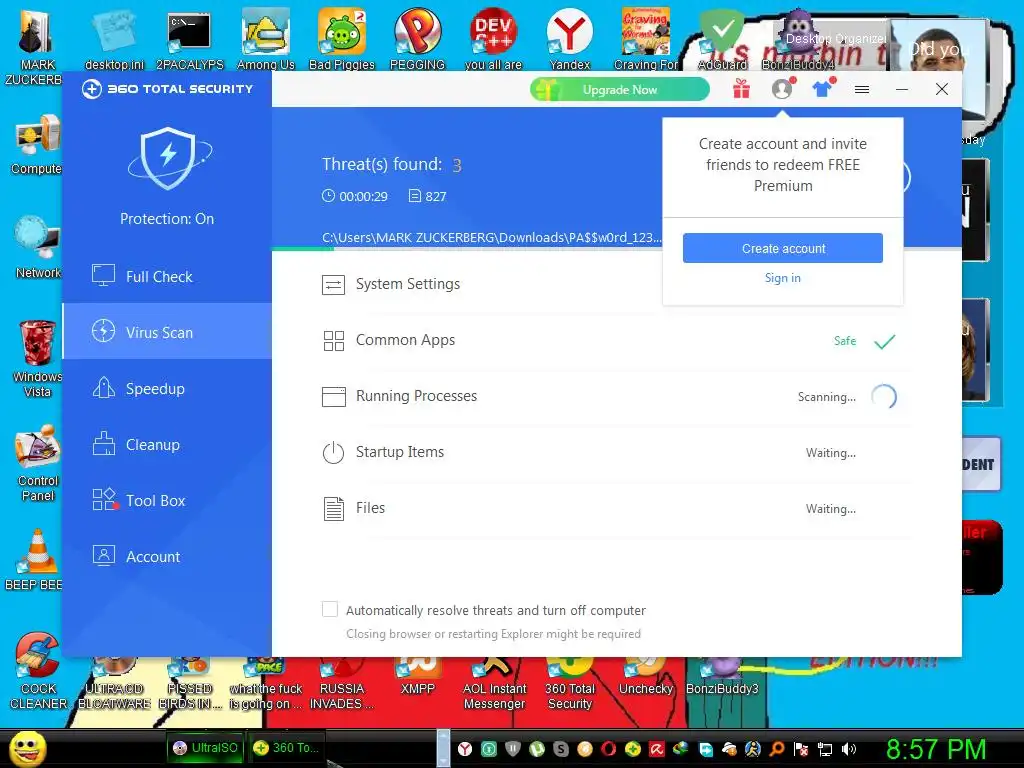Open COCK CLEANER desktop shortcut

point(38,671)
